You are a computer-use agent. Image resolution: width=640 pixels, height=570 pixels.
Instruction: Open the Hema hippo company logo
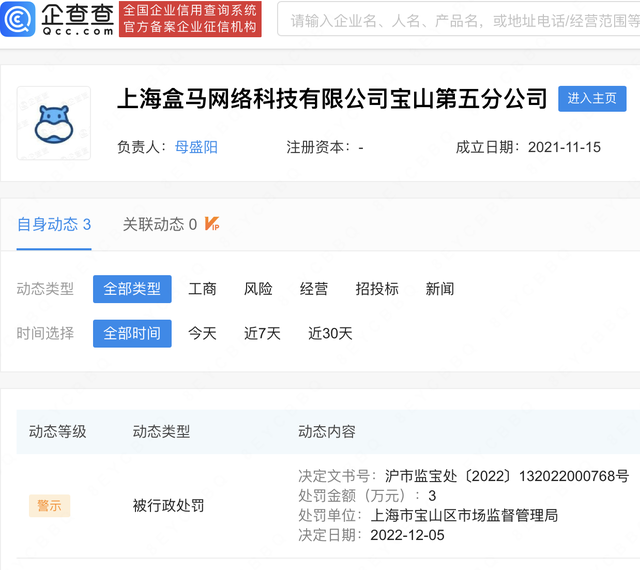[x=54, y=123]
